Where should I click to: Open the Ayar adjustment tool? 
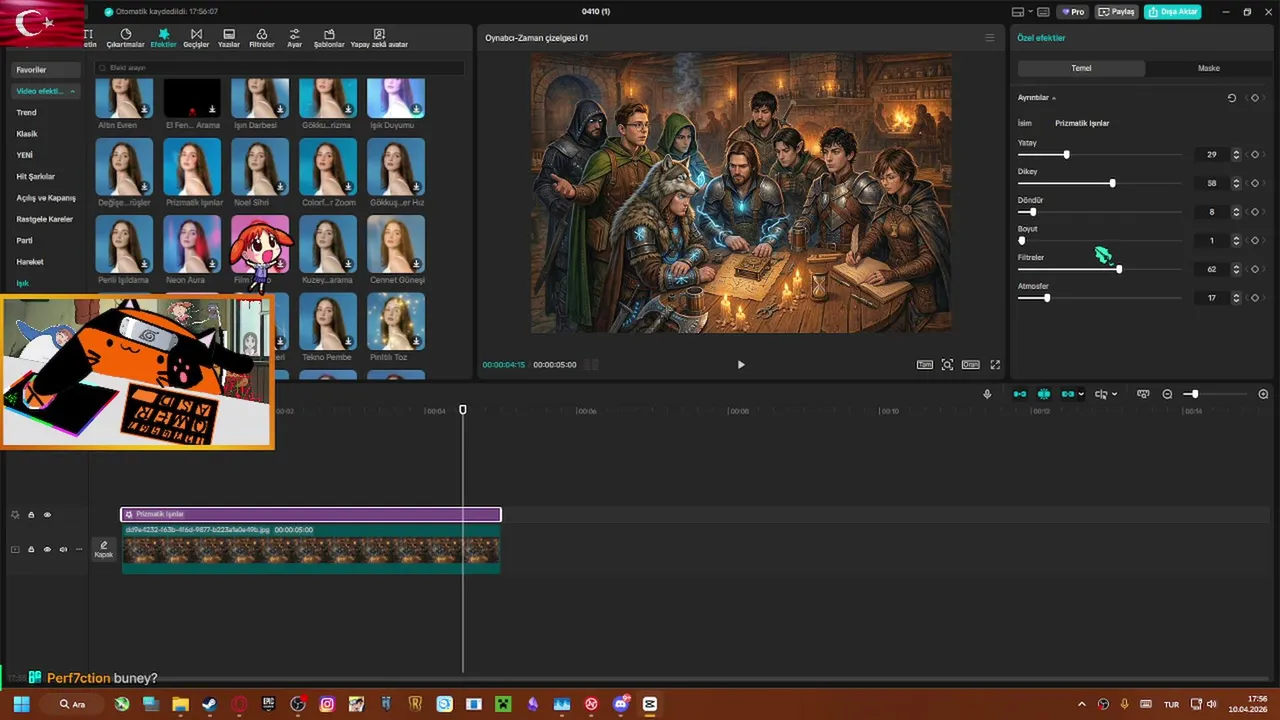point(294,38)
